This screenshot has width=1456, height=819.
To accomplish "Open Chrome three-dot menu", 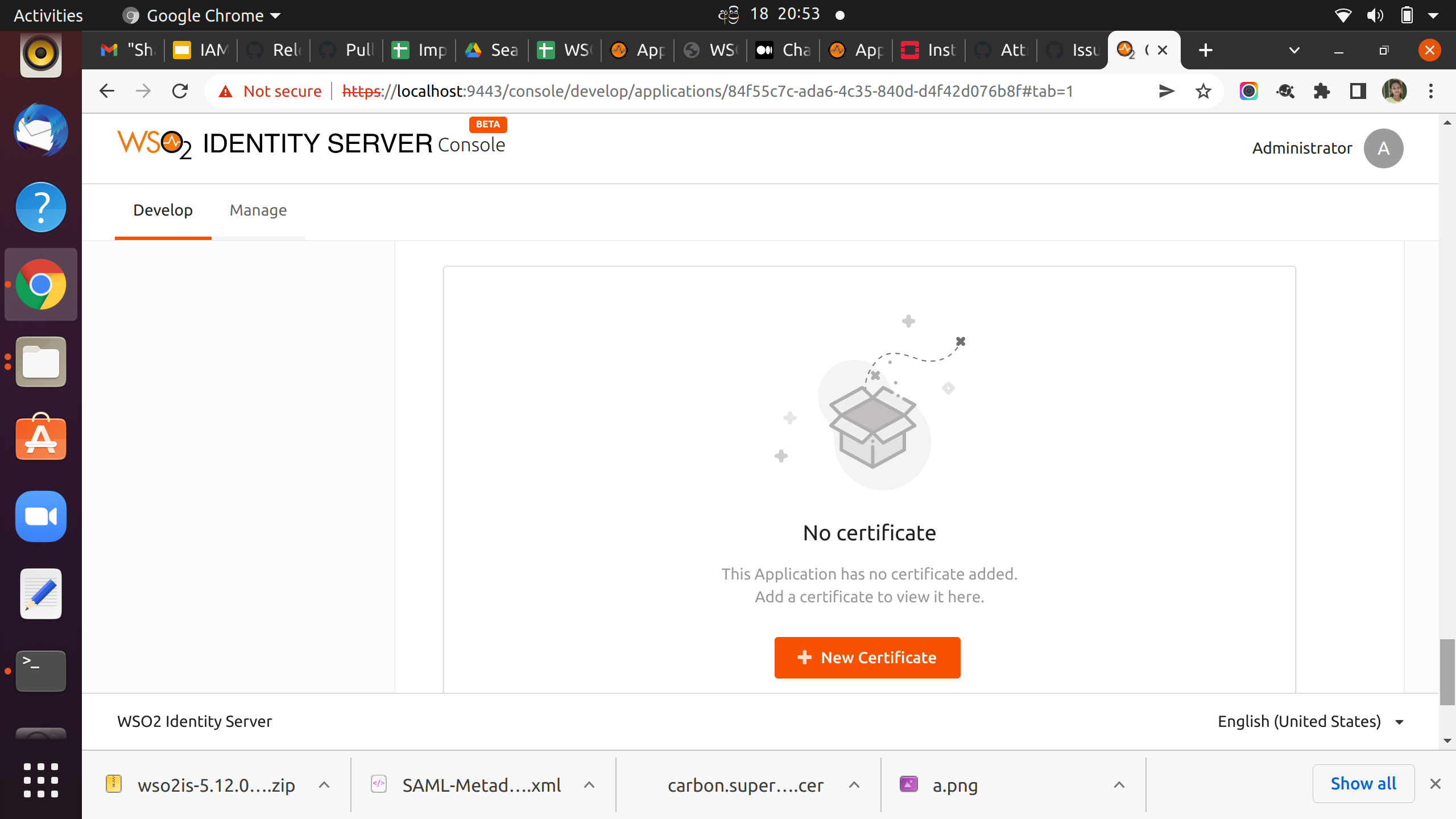I will pyautogui.click(x=1431, y=91).
